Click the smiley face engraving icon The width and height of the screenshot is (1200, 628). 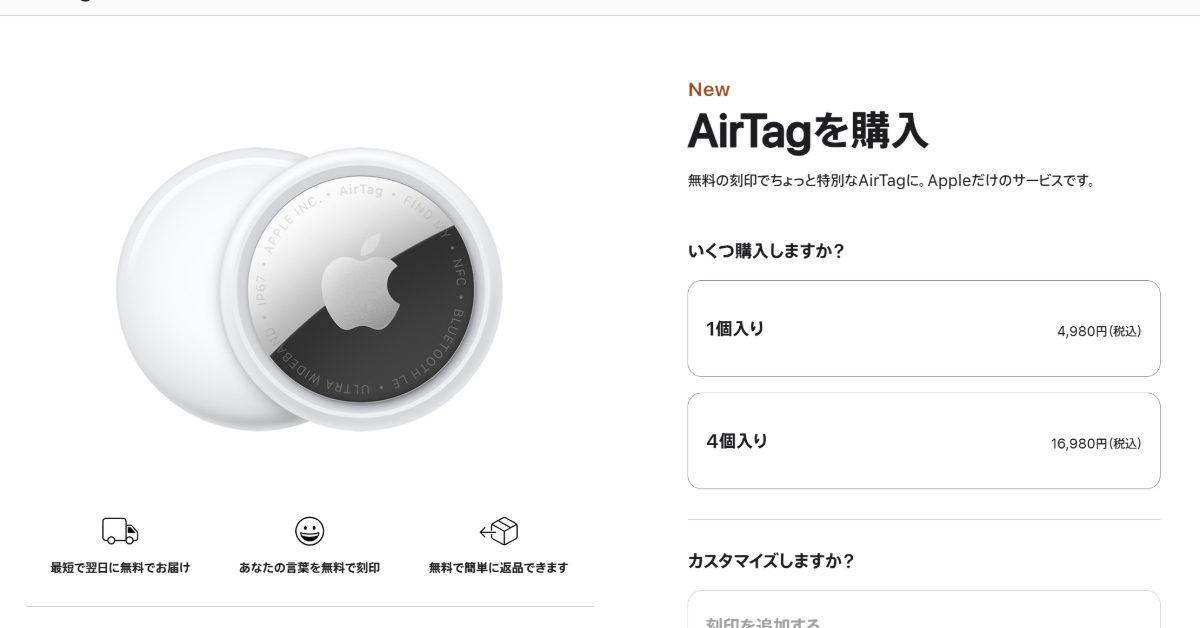coord(309,531)
